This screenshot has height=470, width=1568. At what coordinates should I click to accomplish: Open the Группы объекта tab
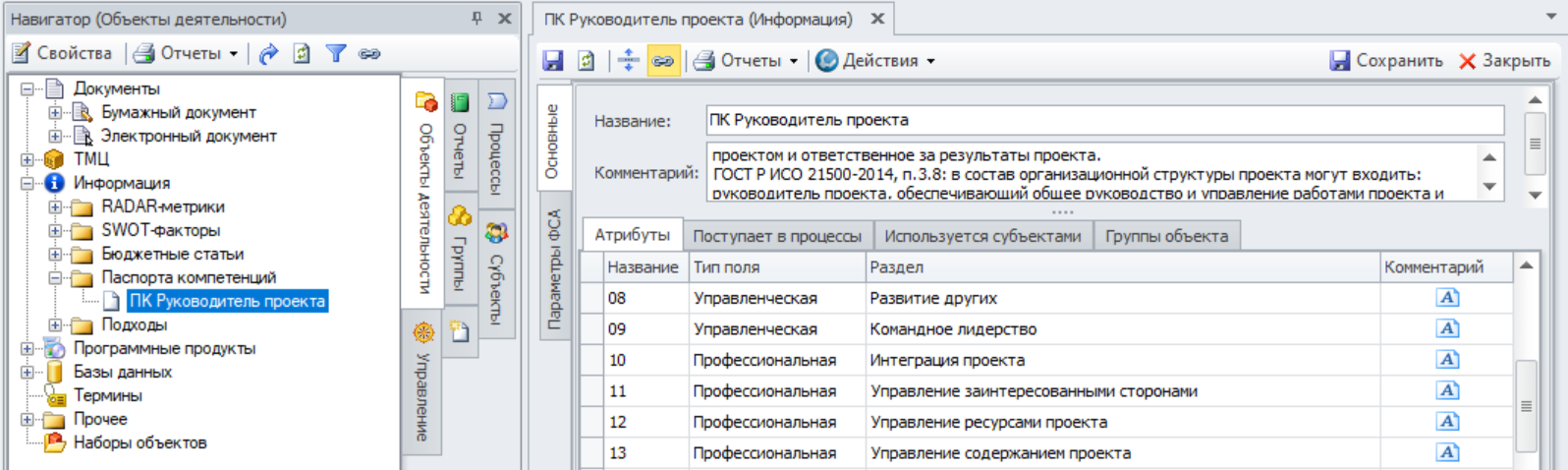pos(1166,236)
